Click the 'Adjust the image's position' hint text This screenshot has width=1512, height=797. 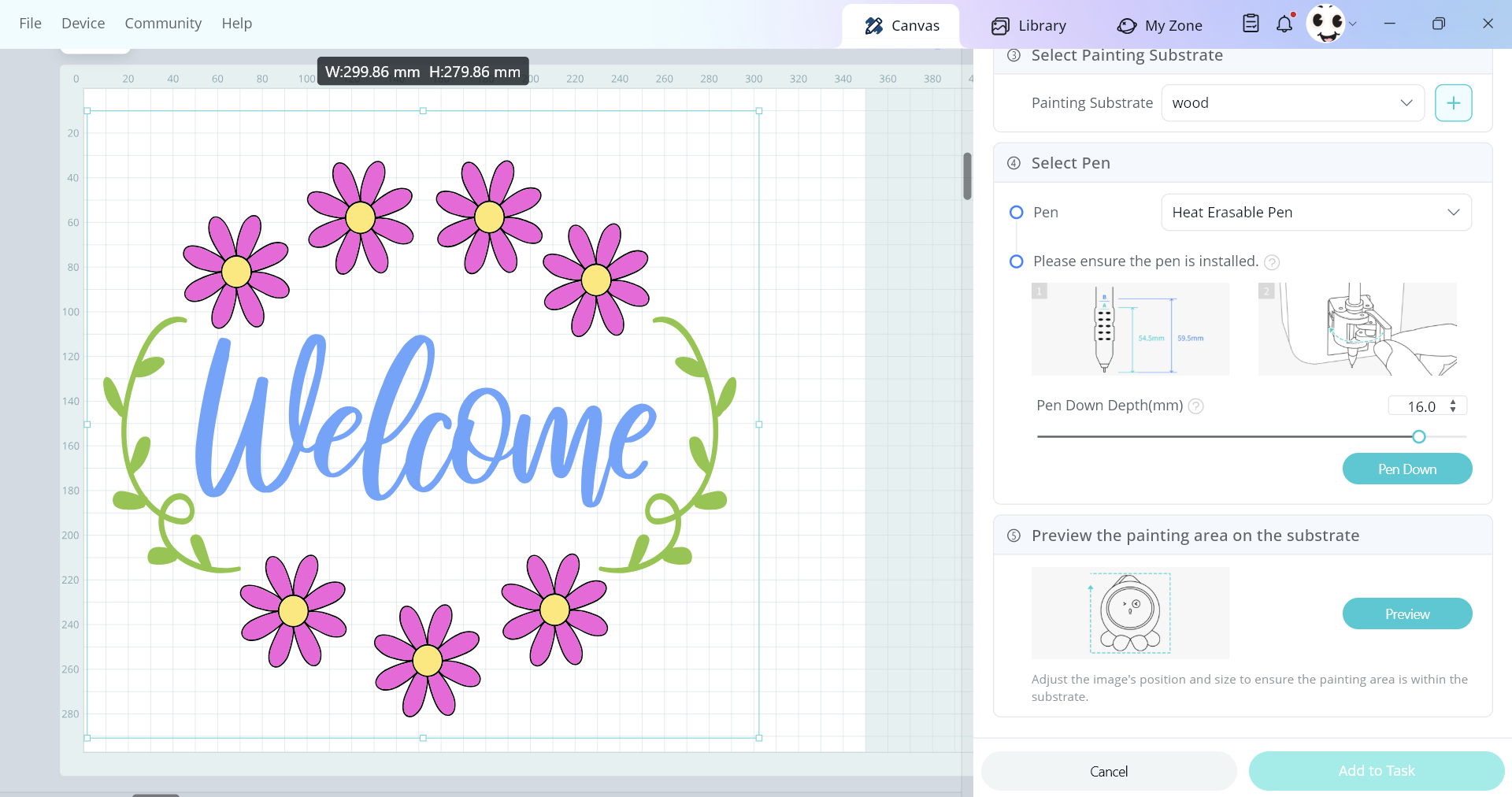[1250, 688]
